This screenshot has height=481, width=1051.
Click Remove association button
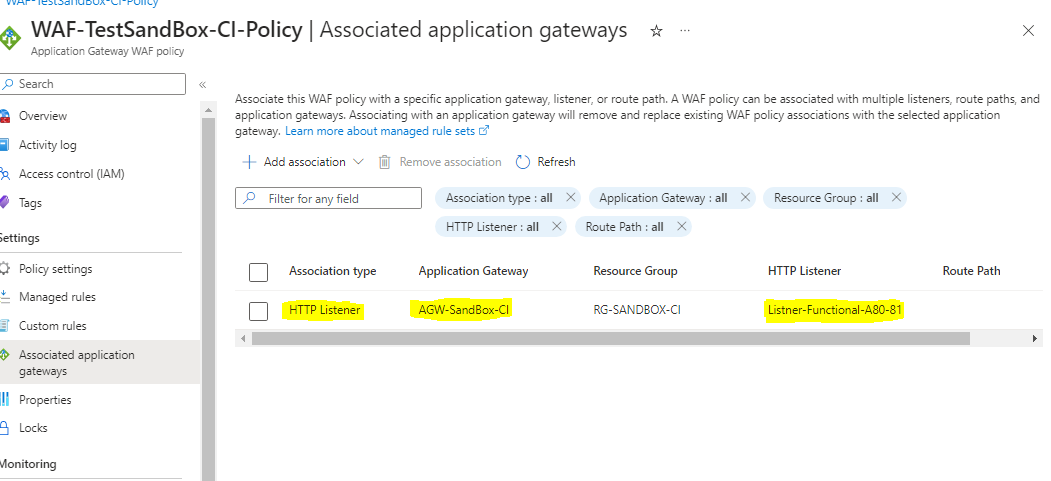coord(440,161)
